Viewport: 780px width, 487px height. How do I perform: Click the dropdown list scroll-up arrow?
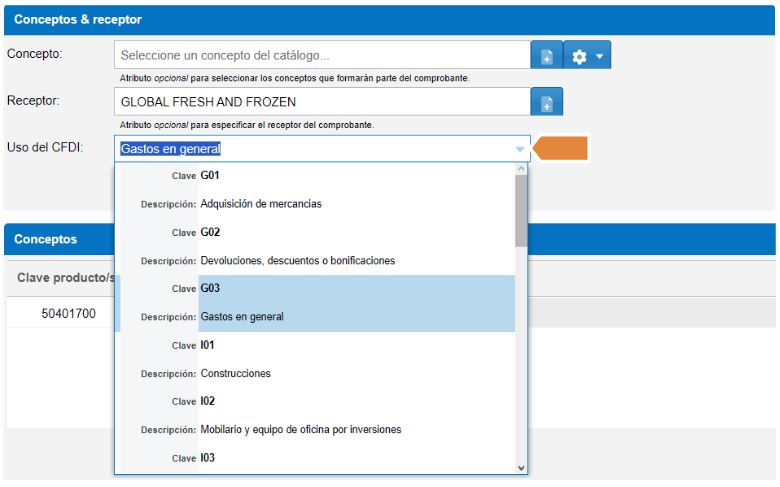(x=520, y=169)
